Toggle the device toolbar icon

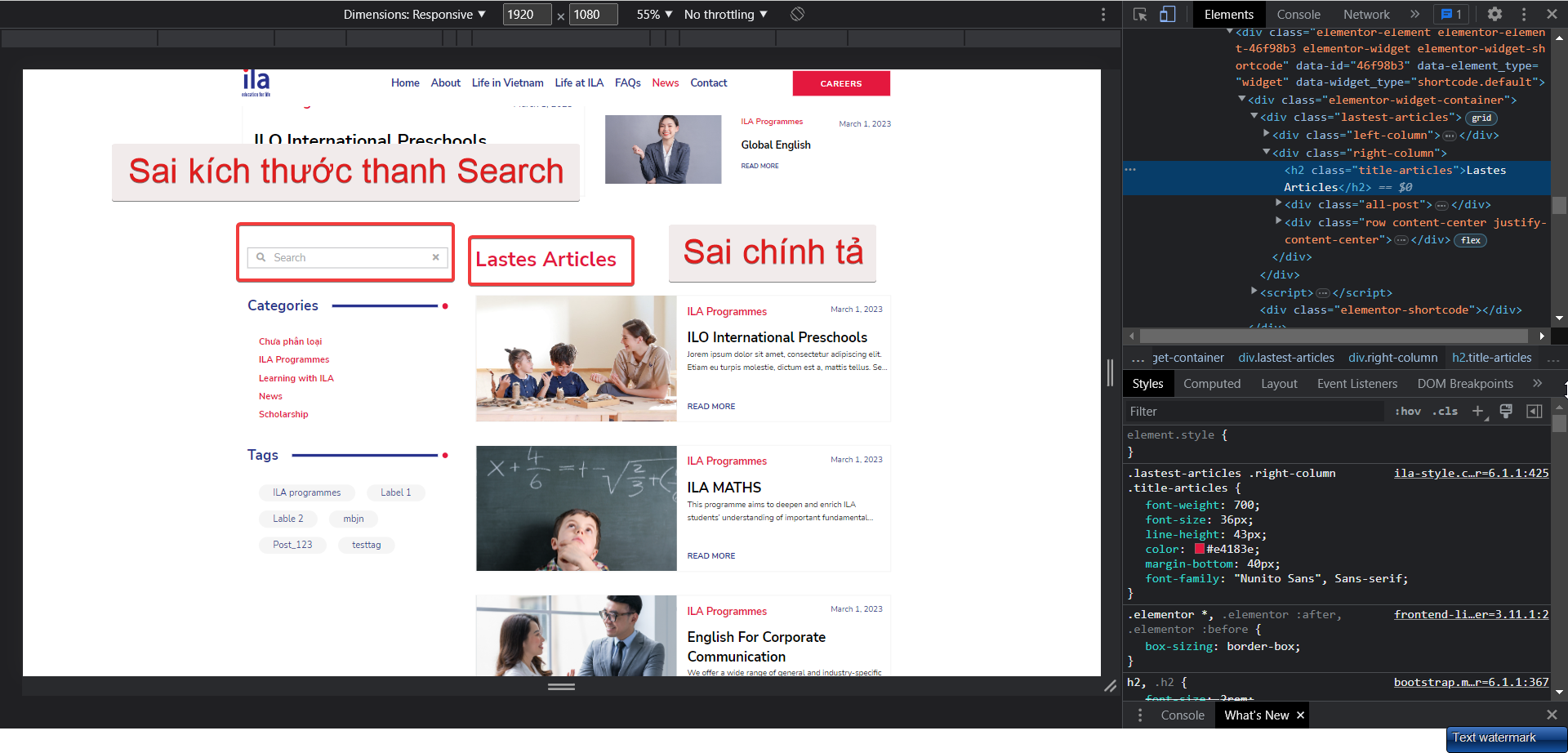tap(1168, 14)
